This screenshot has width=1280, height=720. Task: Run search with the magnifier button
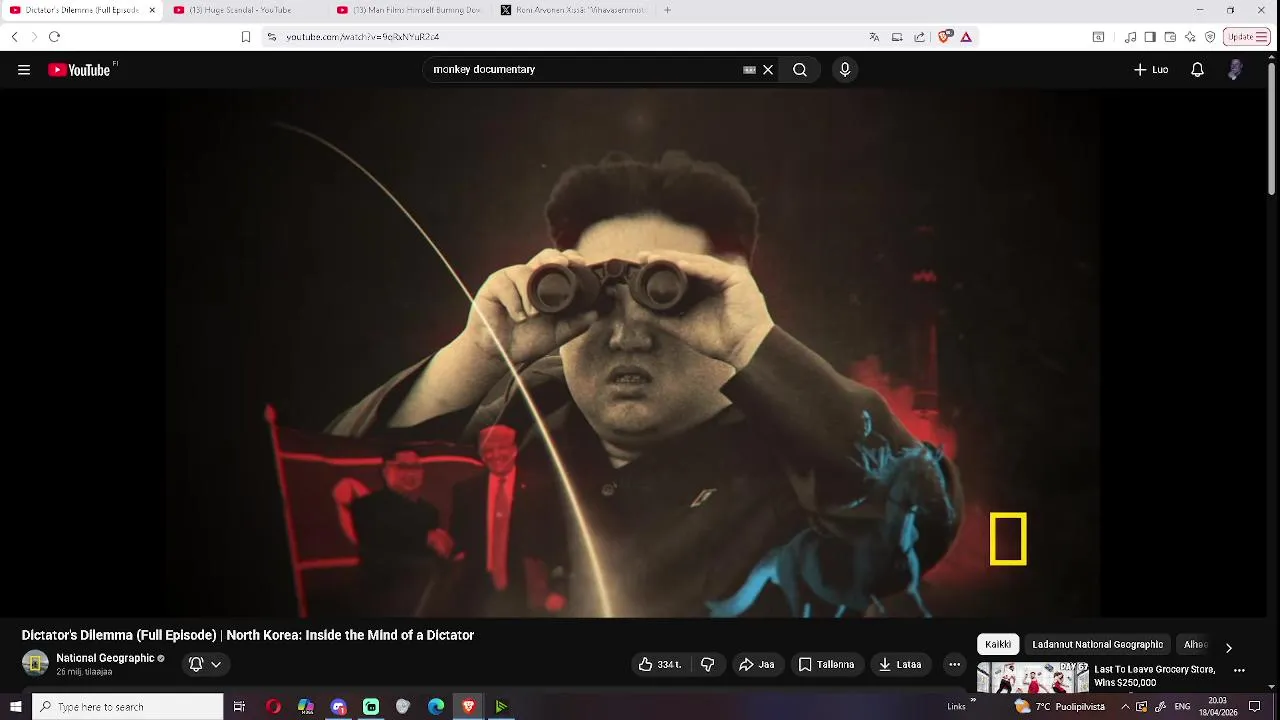[800, 70]
